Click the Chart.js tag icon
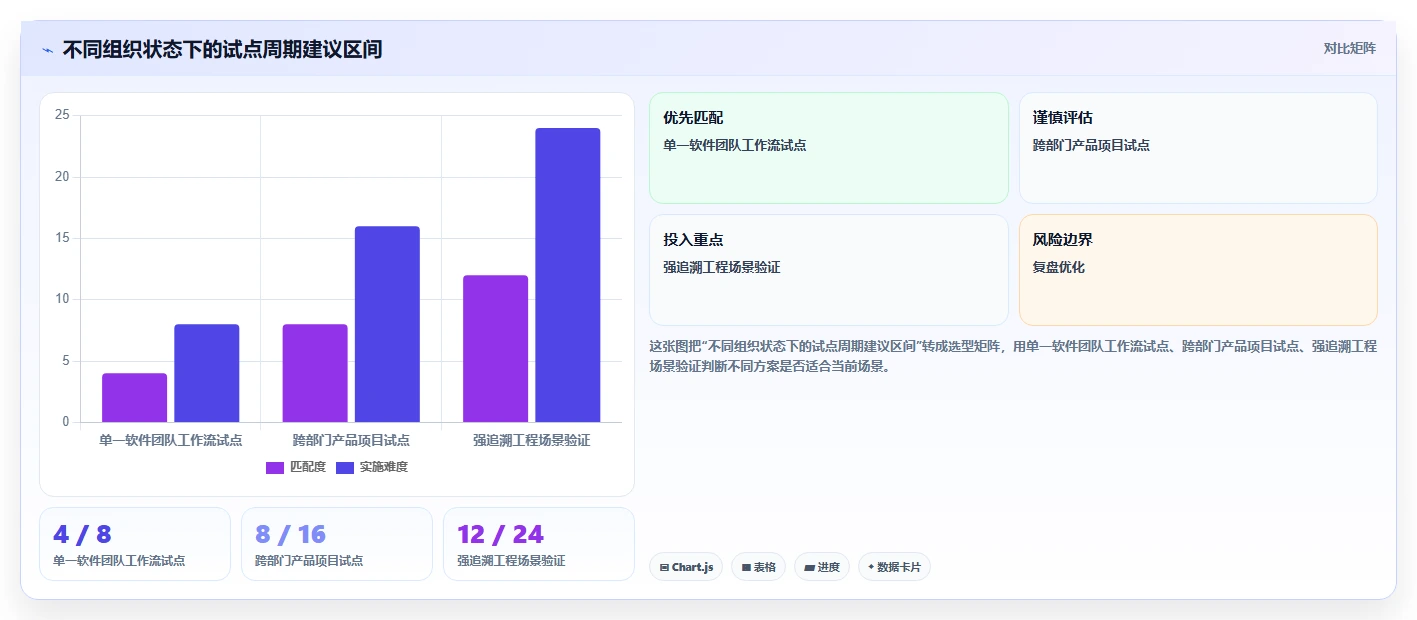Image resolution: width=1417 pixels, height=620 pixels. (x=664, y=567)
